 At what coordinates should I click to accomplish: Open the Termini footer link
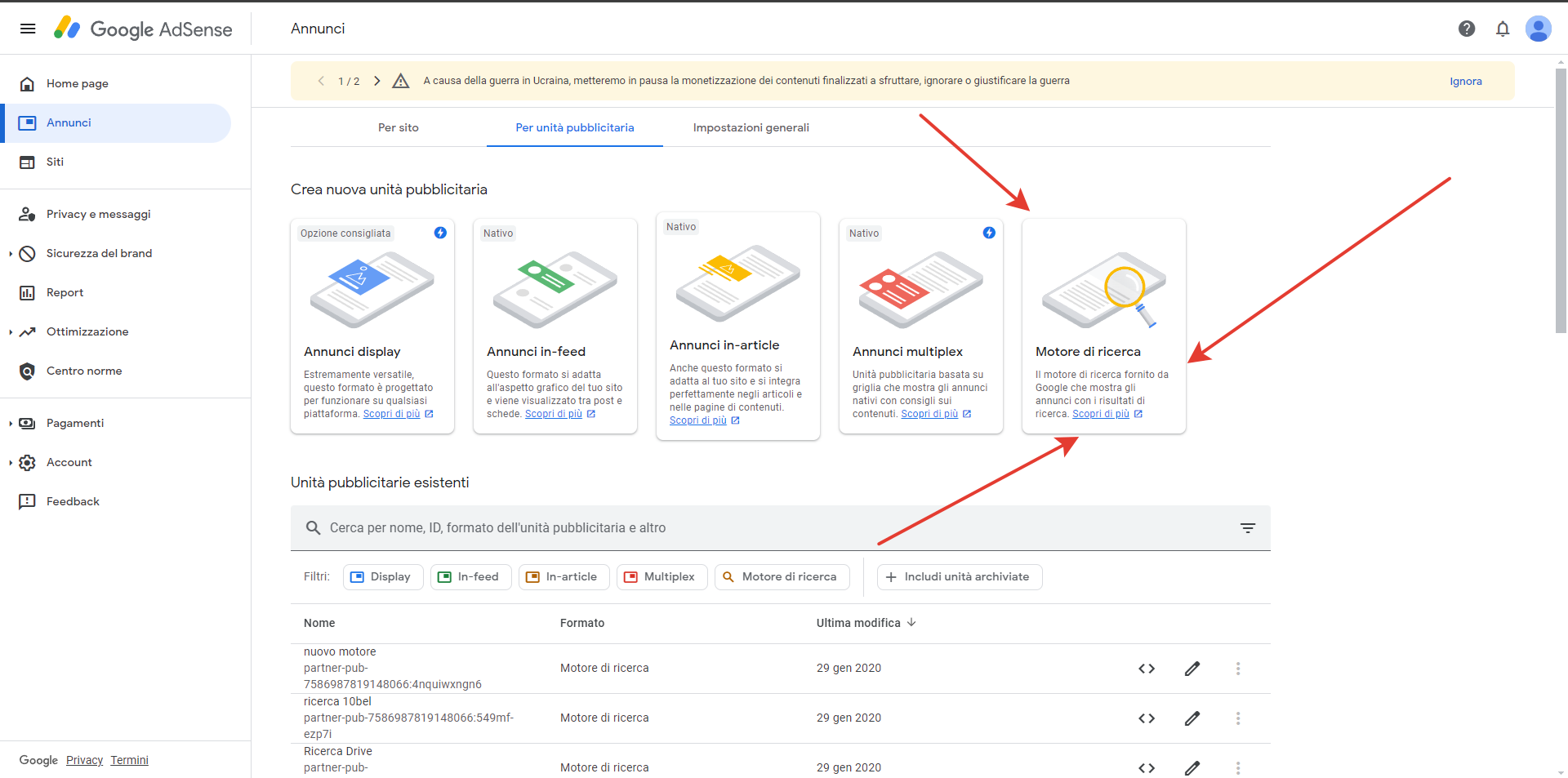130,760
